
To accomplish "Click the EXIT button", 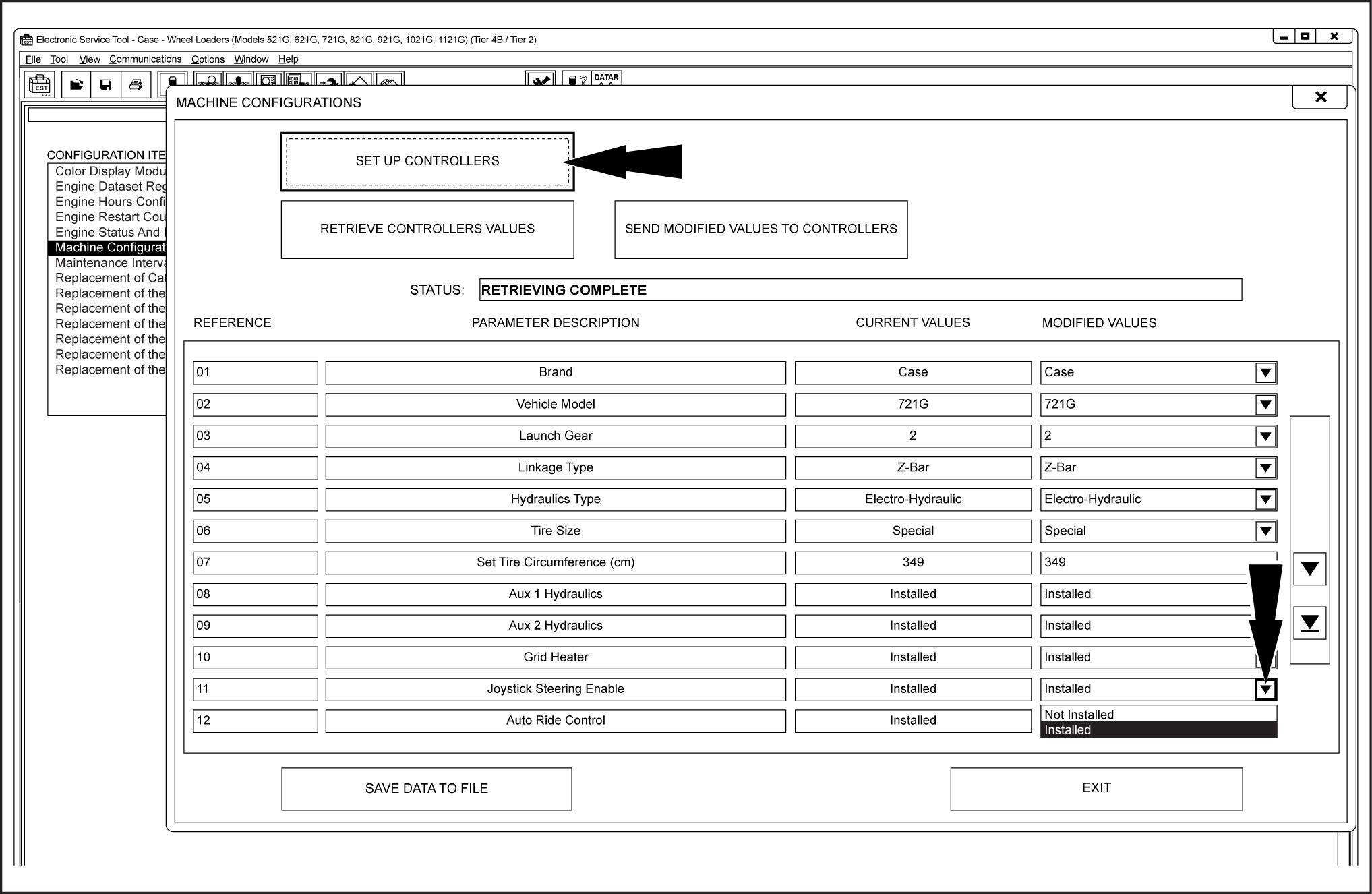I will 1096,789.
